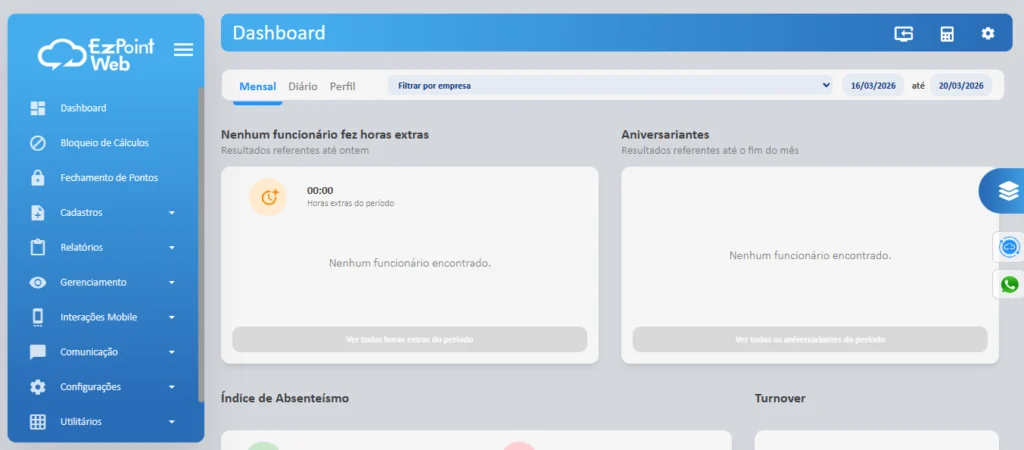The image size is (1024, 450).
Task: Click the Comunicação chat bubble icon
Action: click(x=38, y=352)
